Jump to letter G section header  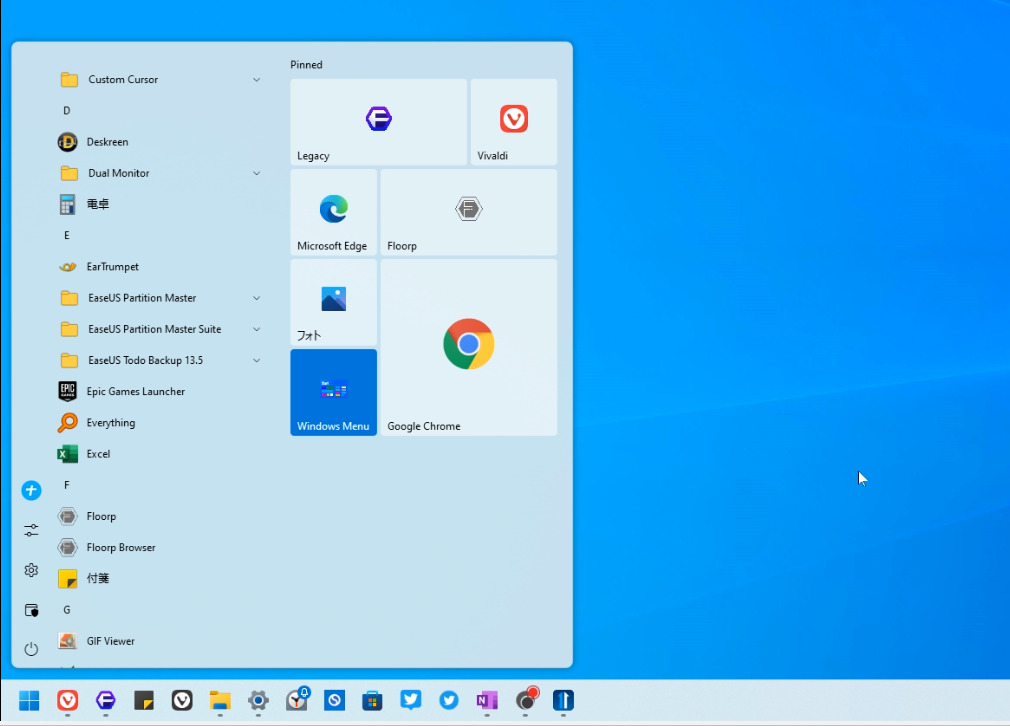pyautogui.click(x=66, y=610)
